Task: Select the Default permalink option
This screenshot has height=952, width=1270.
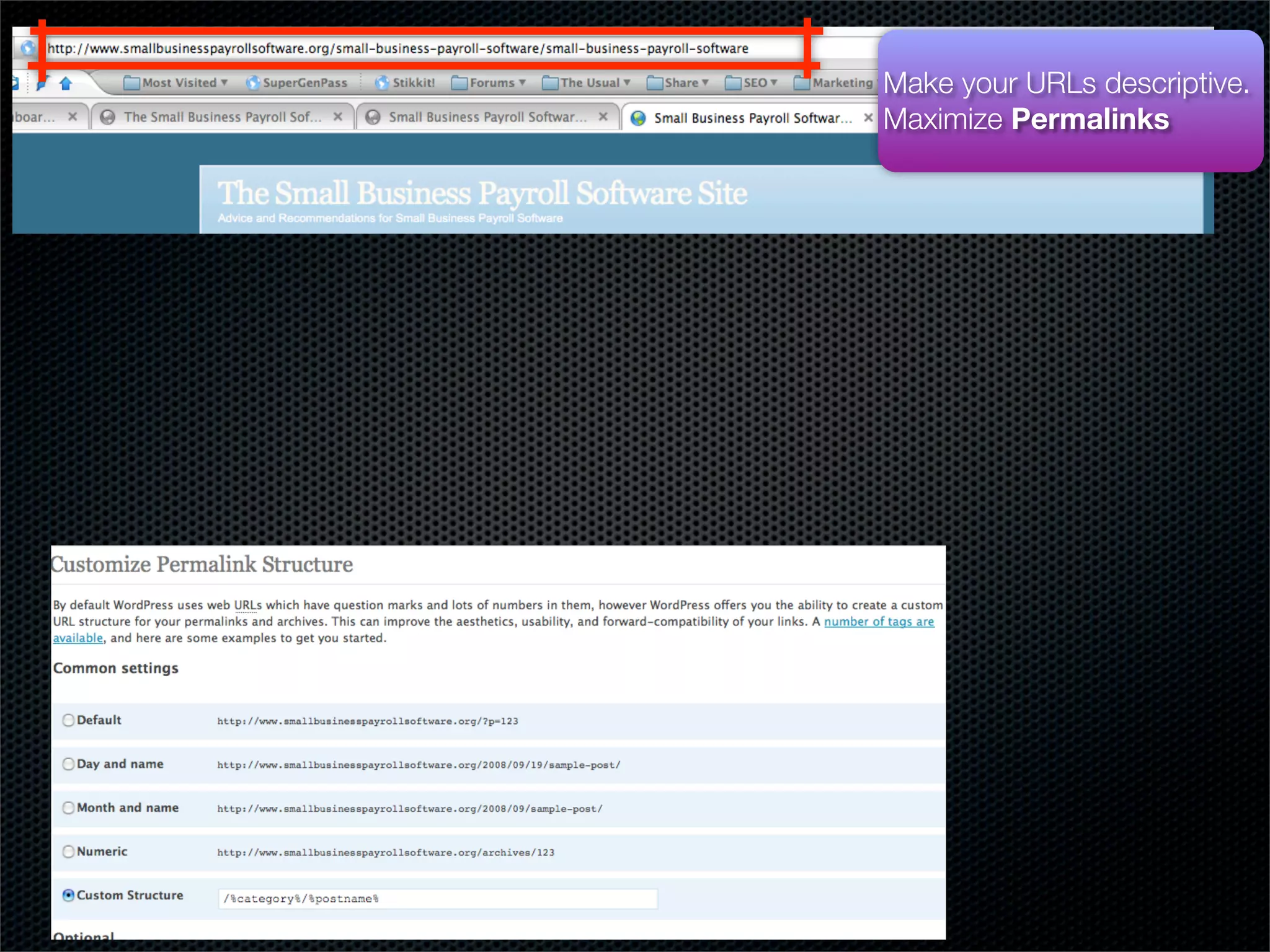Action: click(69, 720)
